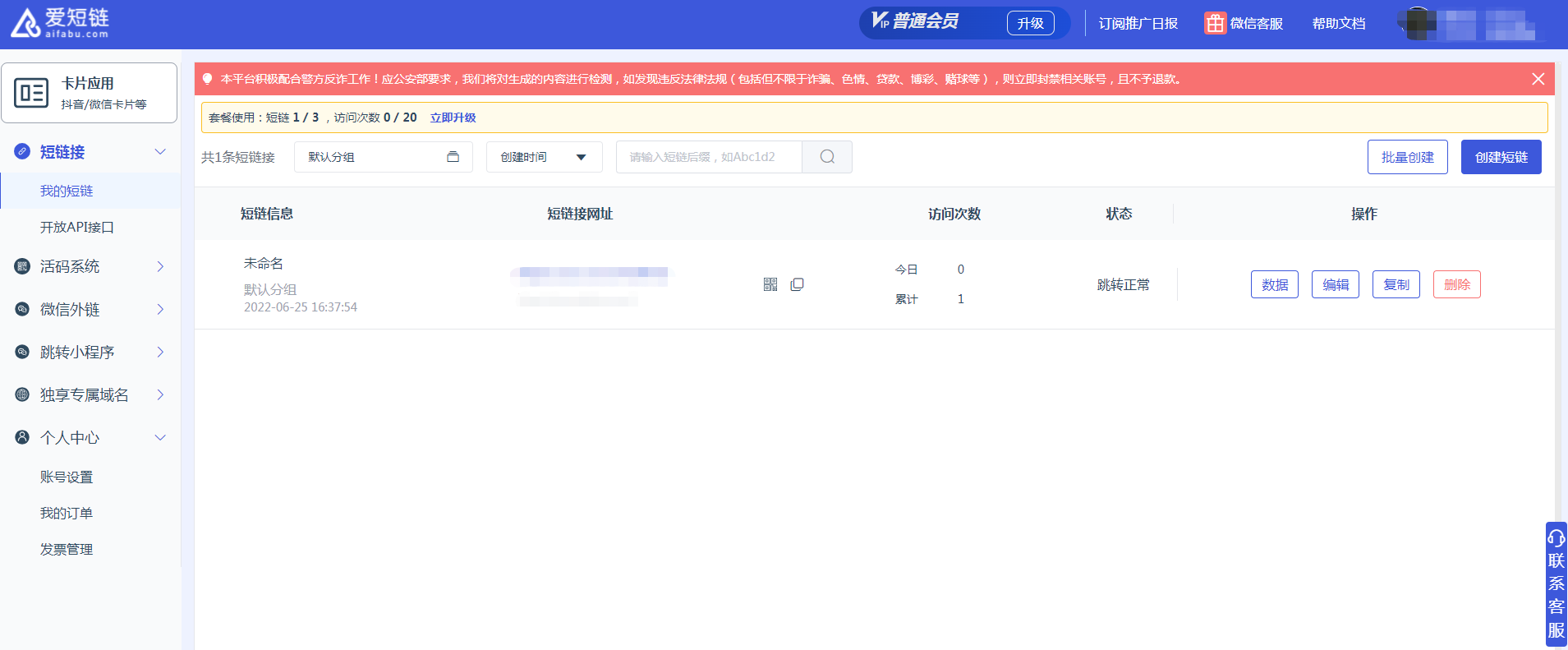Open the 创建时间 sort dropdown
The height and width of the screenshot is (650, 1568).
pos(544,157)
